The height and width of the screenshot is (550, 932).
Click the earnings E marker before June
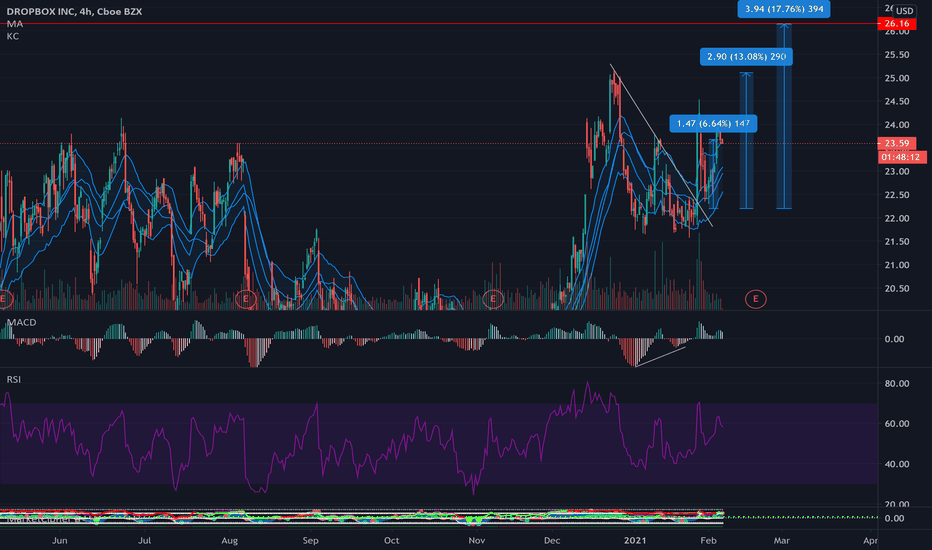click(x=4, y=299)
